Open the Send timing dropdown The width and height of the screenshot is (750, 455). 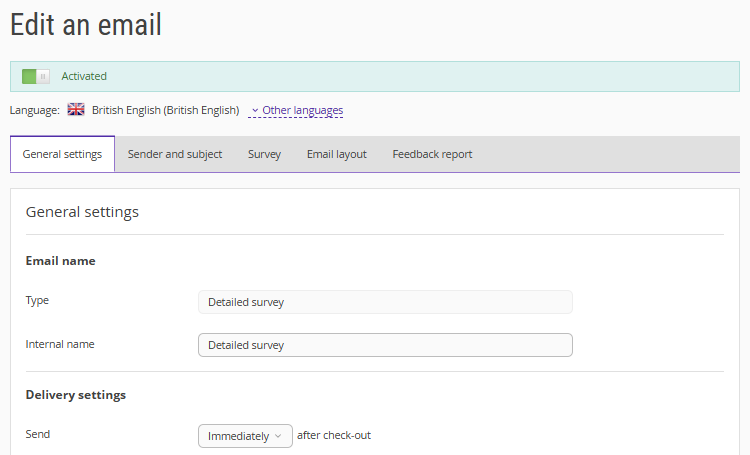pyautogui.click(x=244, y=436)
